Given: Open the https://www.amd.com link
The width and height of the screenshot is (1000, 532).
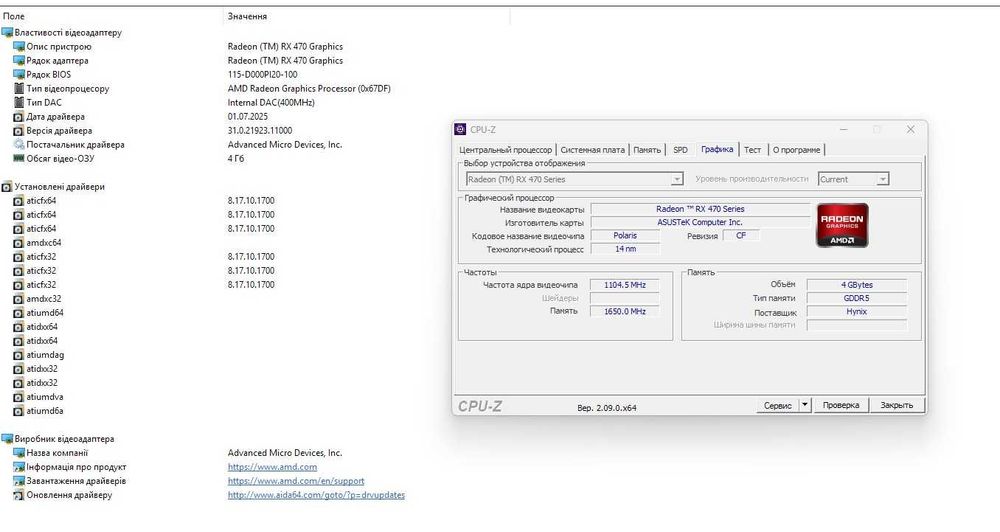Looking at the screenshot, I should 272,467.
